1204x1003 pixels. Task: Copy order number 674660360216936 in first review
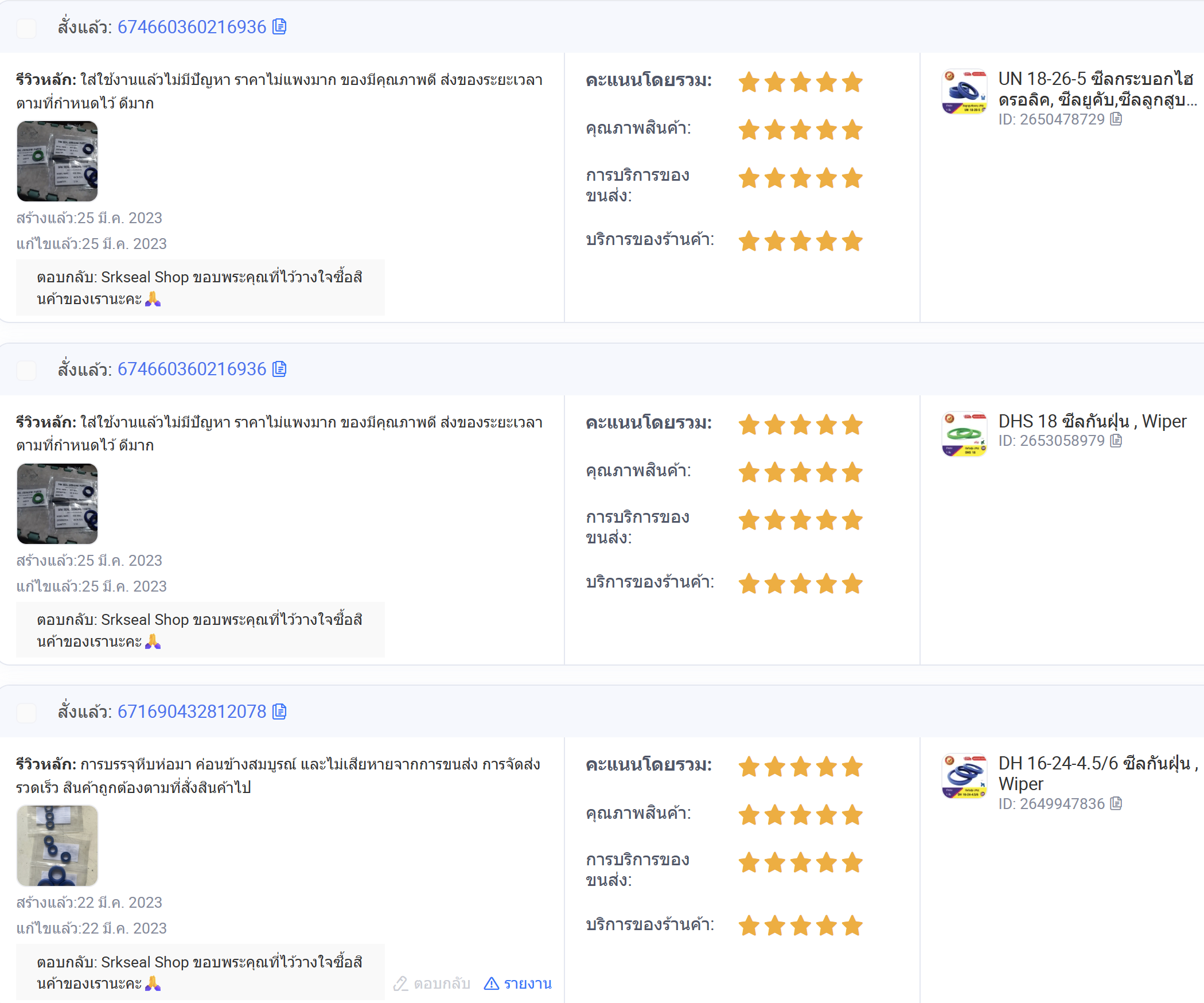tap(279, 27)
